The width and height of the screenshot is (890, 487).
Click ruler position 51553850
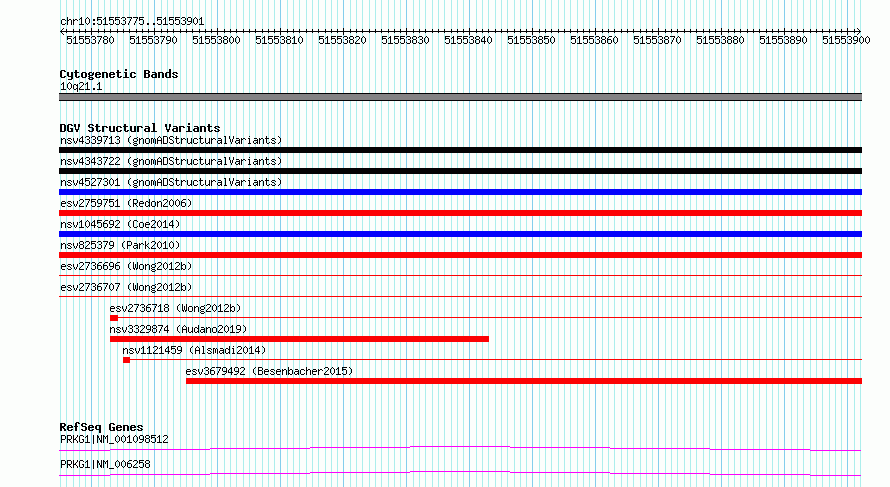click(531, 40)
